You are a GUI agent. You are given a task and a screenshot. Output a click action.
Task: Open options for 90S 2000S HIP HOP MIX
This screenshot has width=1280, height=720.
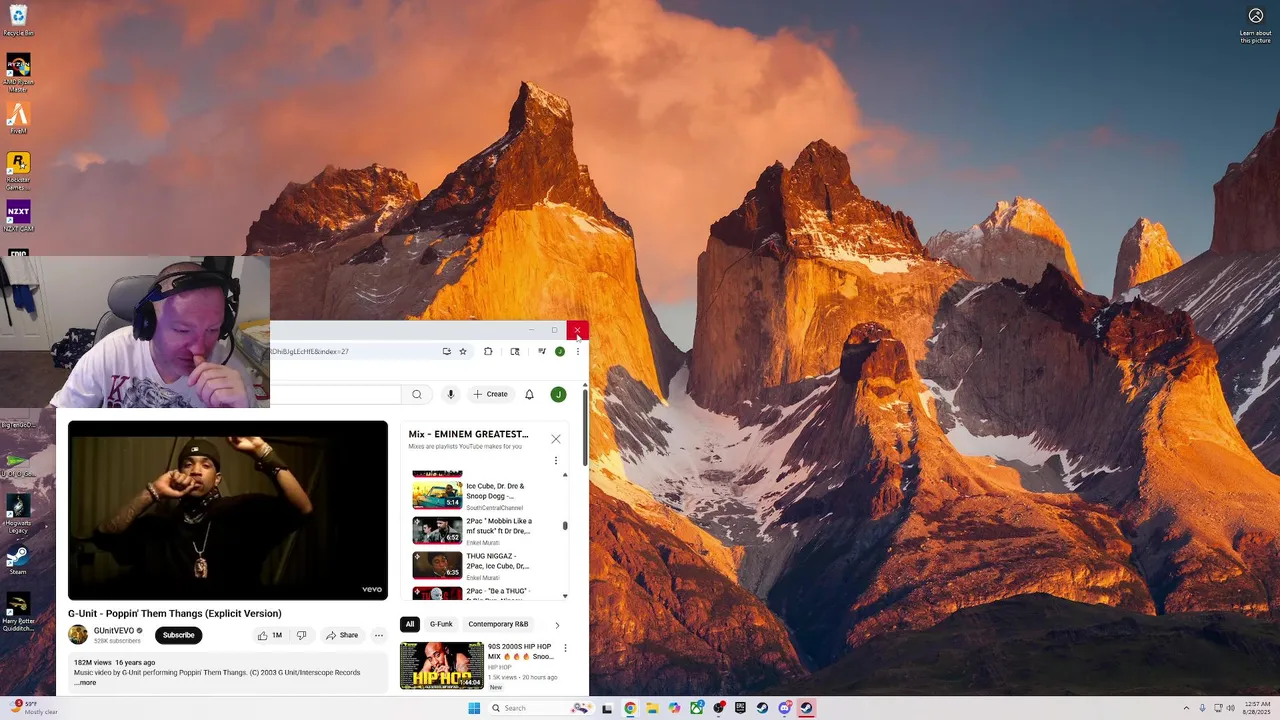565,648
